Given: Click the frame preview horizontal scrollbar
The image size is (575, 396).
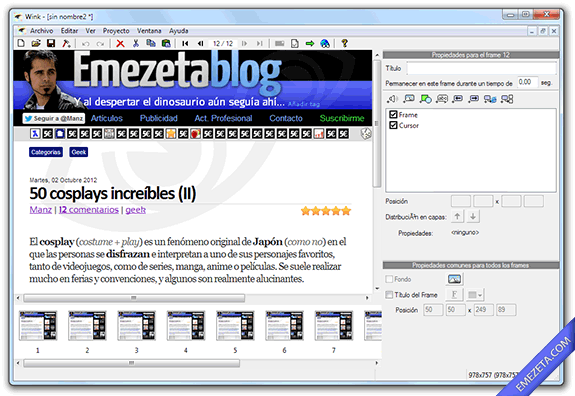Looking at the screenshot, I should [x=134, y=298].
